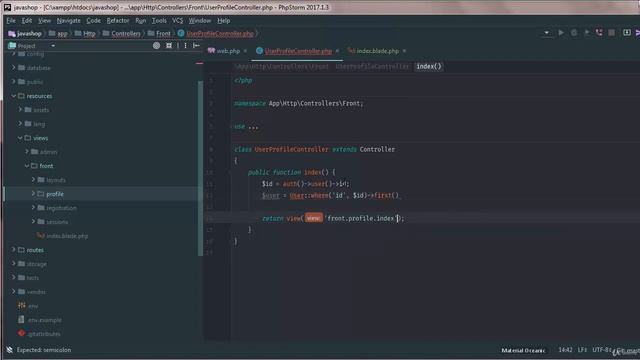
Task: Click the javashop breadcrumb in navigation bar
Action: tap(25, 33)
